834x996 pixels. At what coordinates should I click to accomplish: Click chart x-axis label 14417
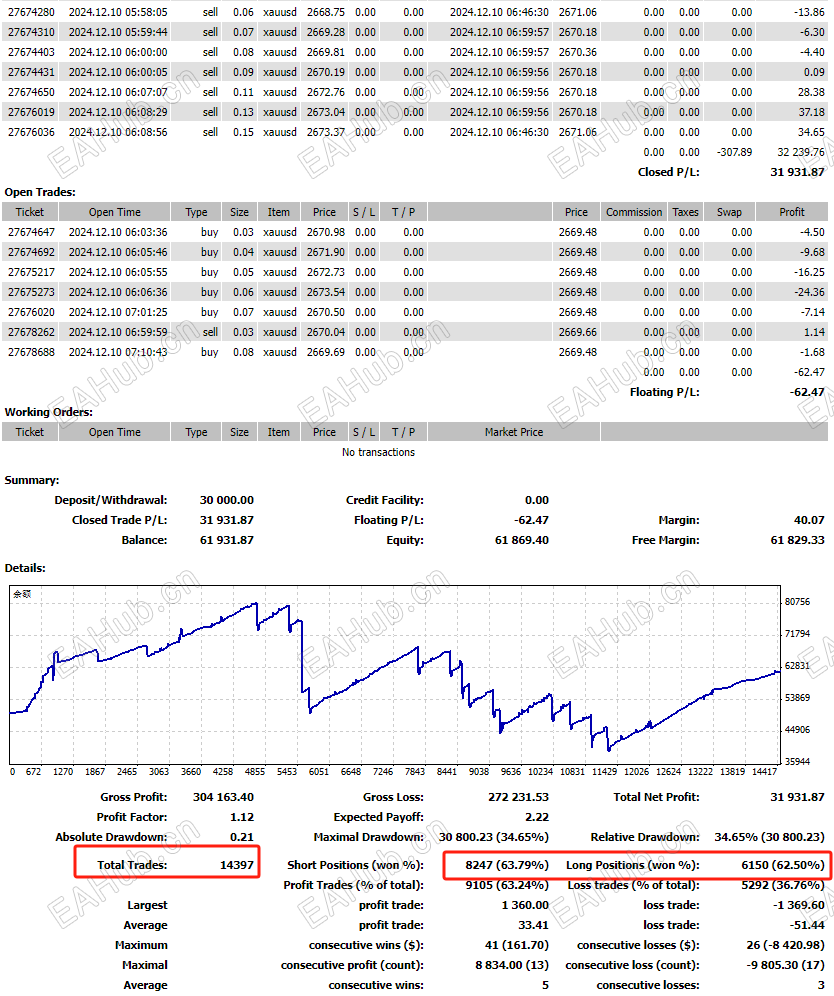764,771
